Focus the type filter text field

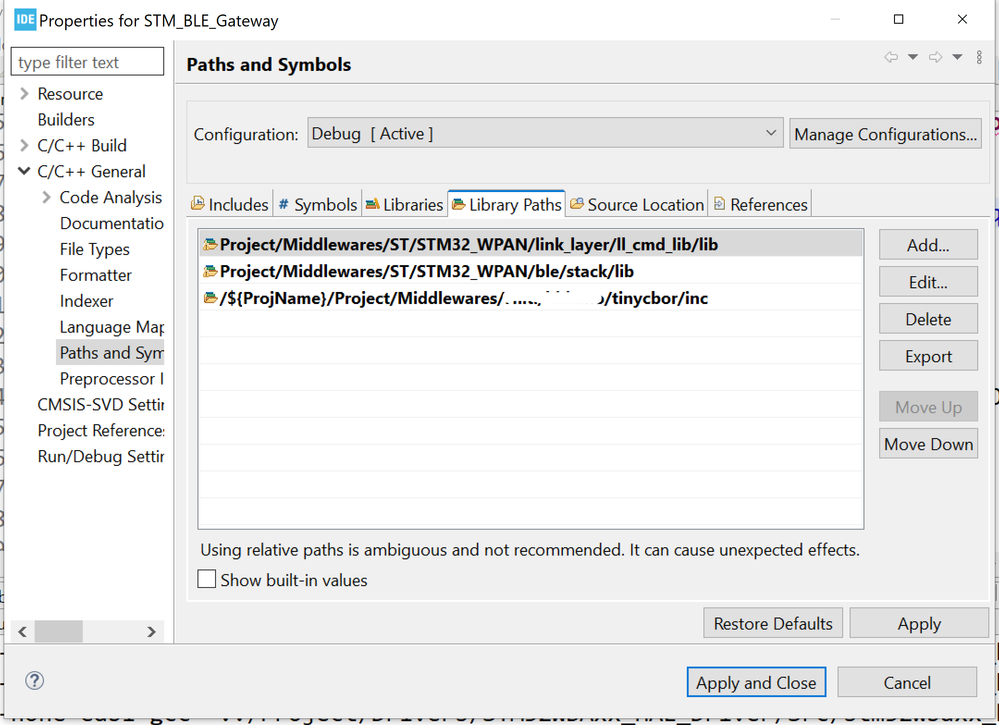coord(87,62)
